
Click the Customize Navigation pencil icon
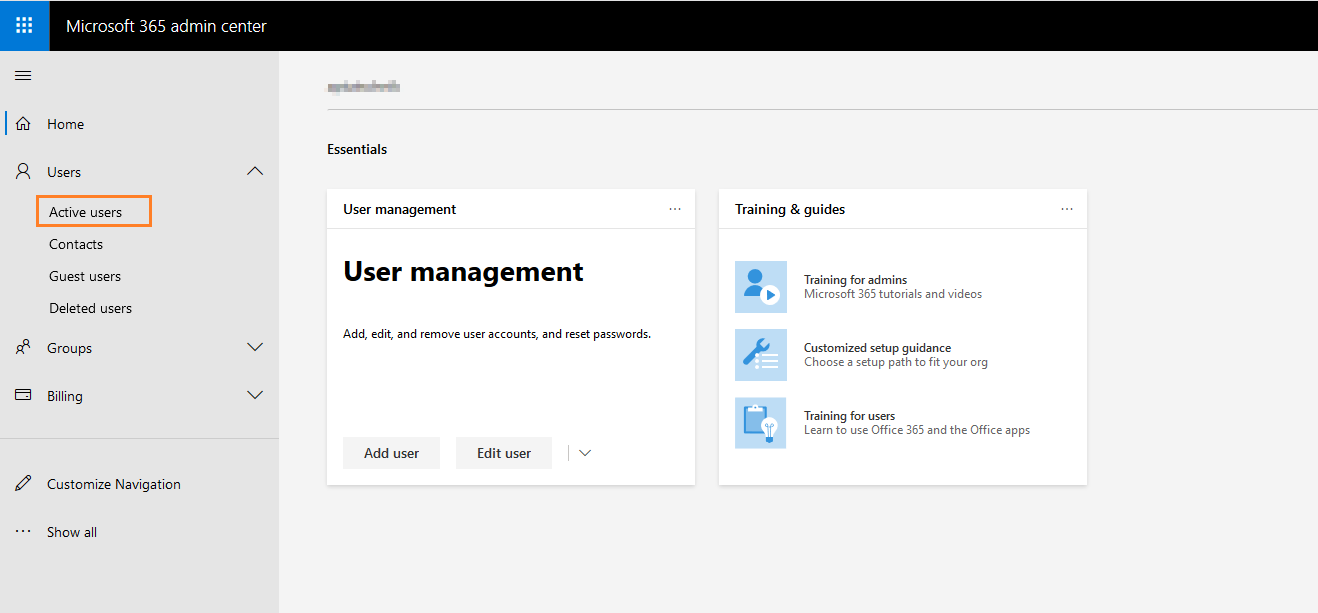point(23,484)
